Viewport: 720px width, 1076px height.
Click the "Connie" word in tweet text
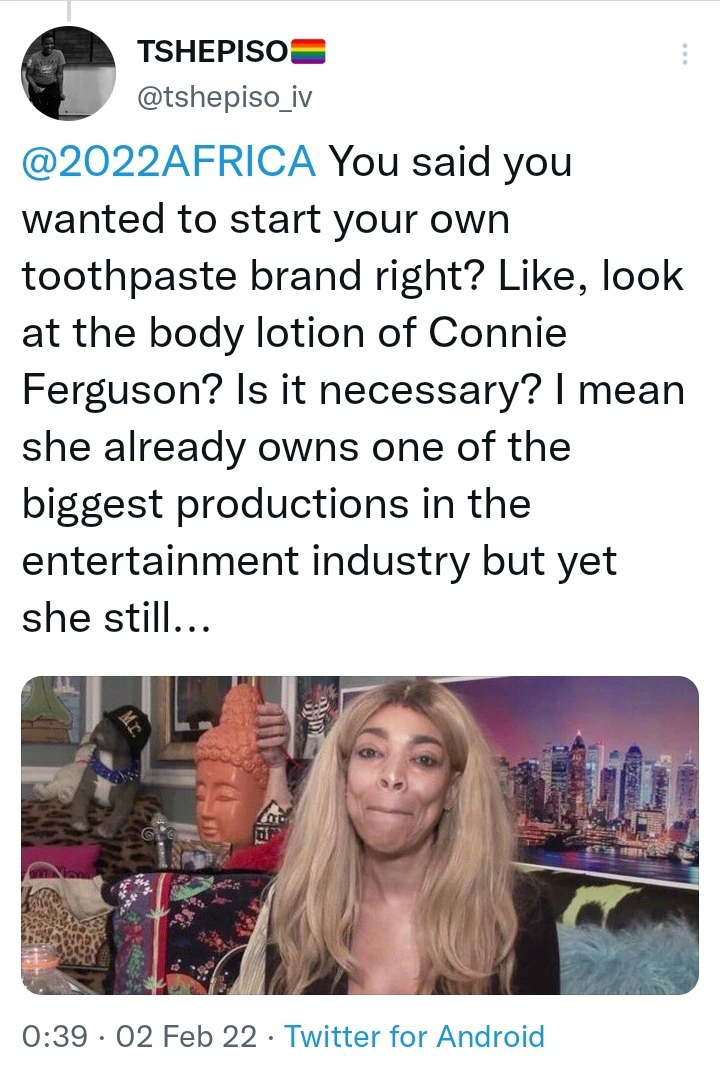click(x=498, y=334)
